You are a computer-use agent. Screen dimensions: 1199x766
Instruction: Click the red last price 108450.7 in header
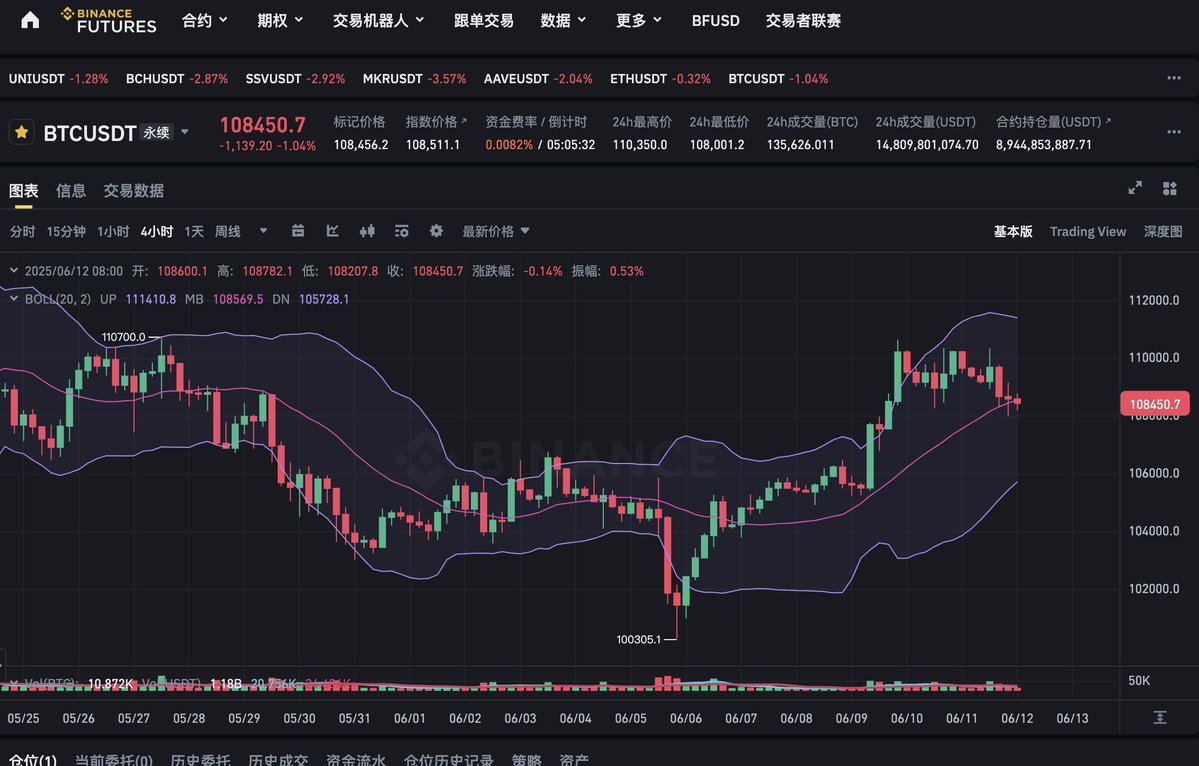click(262, 125)
